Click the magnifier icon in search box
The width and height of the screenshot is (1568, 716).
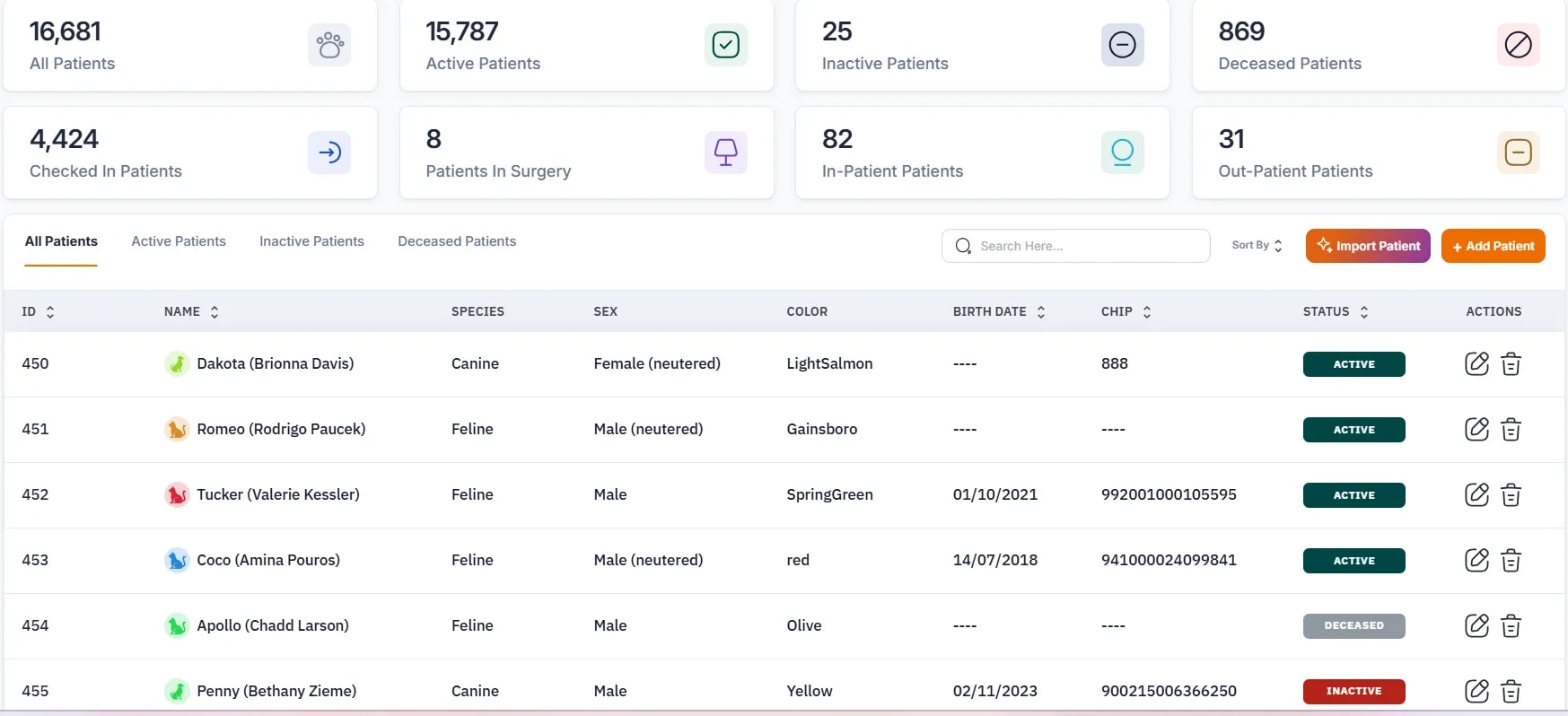(x=963, y=246)
